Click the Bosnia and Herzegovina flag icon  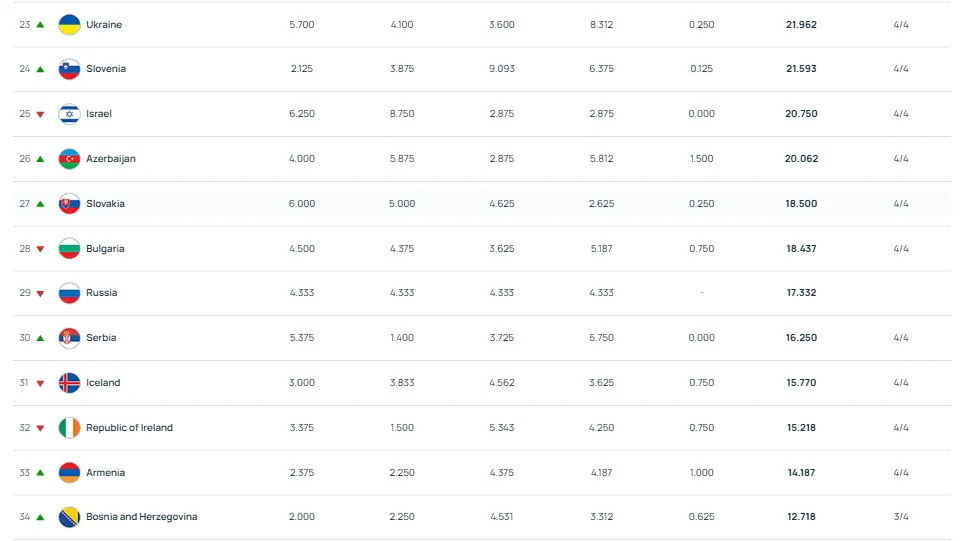coord(69,517)
